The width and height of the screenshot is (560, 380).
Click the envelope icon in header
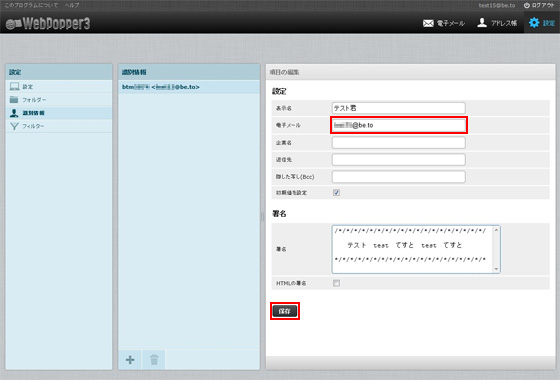(x=428, y=23)
